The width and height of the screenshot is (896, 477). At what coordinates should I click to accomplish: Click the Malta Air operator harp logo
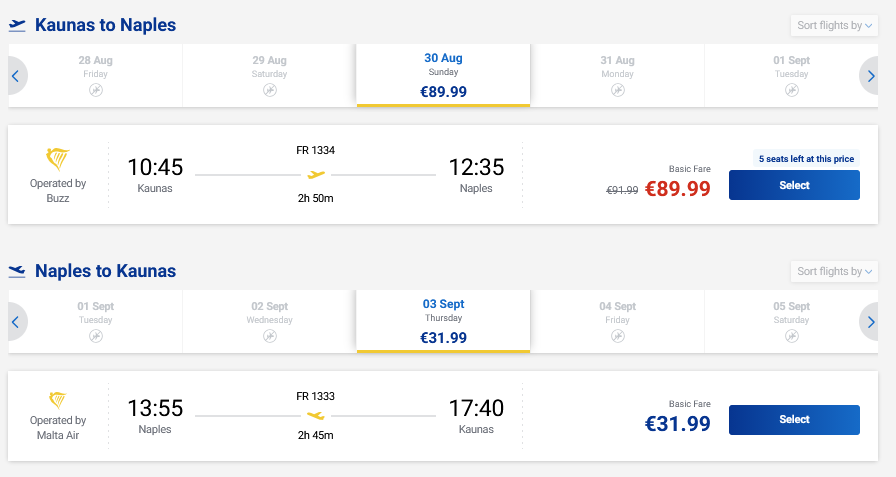pos(58,400)
